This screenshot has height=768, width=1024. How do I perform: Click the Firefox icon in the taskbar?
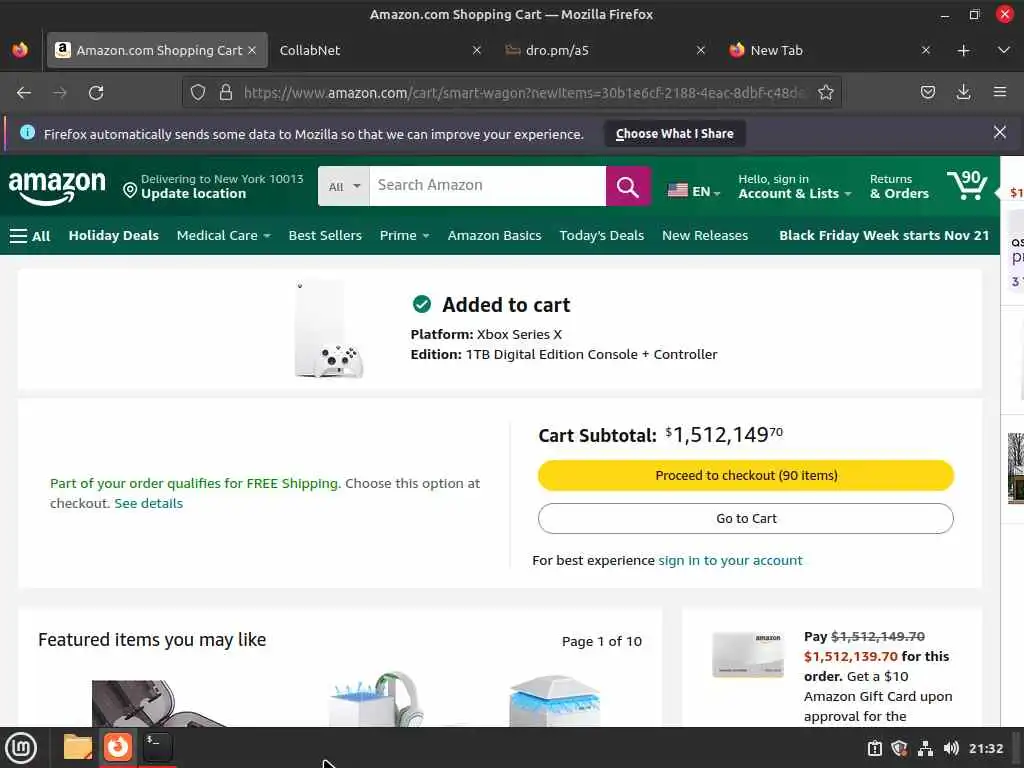(x=118, y=746)
